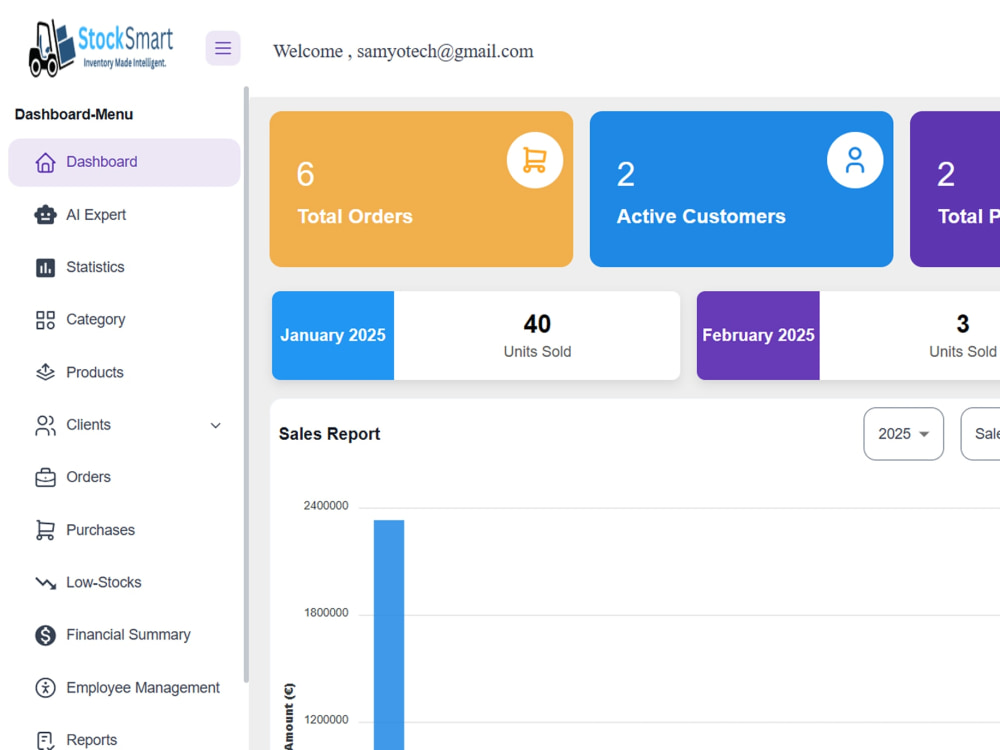Click the Amount (€) axis title
Screen dimensions: 1000x750
(x=289, y=716)
